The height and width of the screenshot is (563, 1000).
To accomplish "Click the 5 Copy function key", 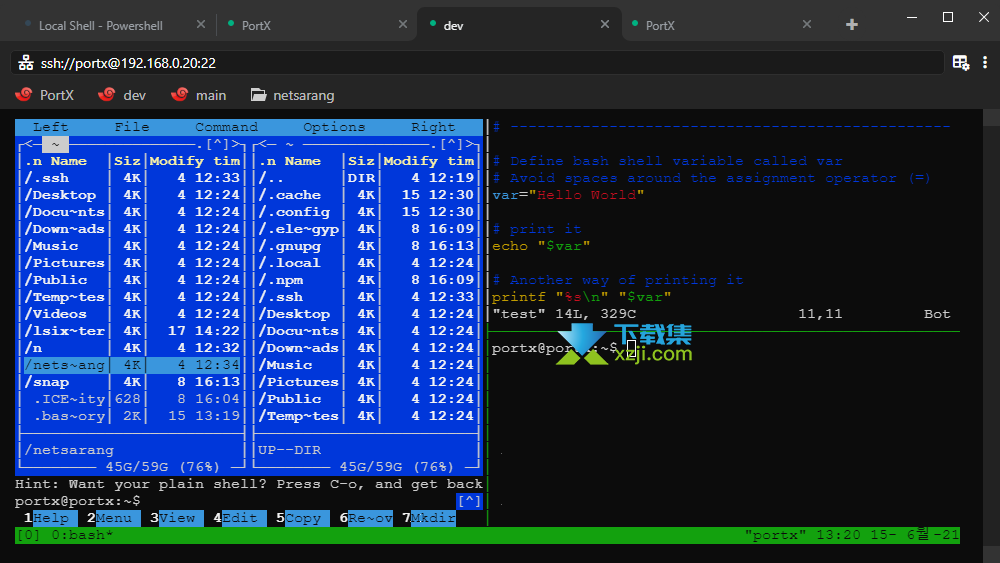I will pos(303,518).
